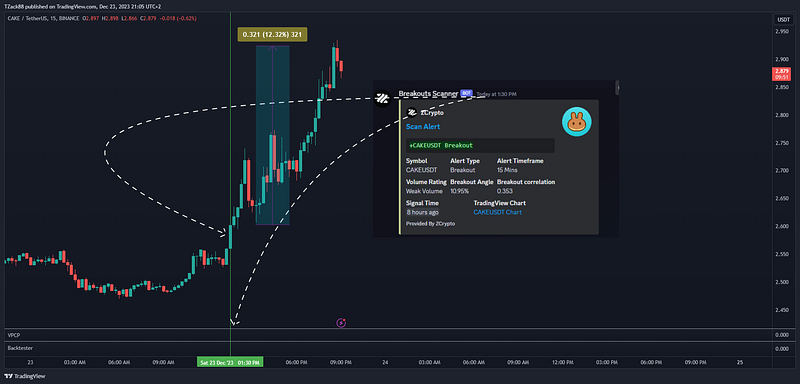Click the 25 date axis label
This screenshot has width=800, height=384.
pyautogui.click(x=740, y=362)
